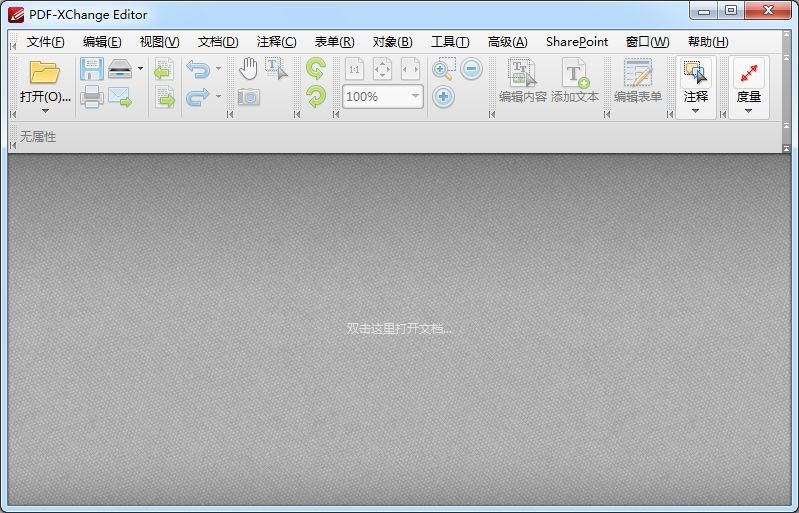Open the 文件(F) menu

tap(45, 42)
